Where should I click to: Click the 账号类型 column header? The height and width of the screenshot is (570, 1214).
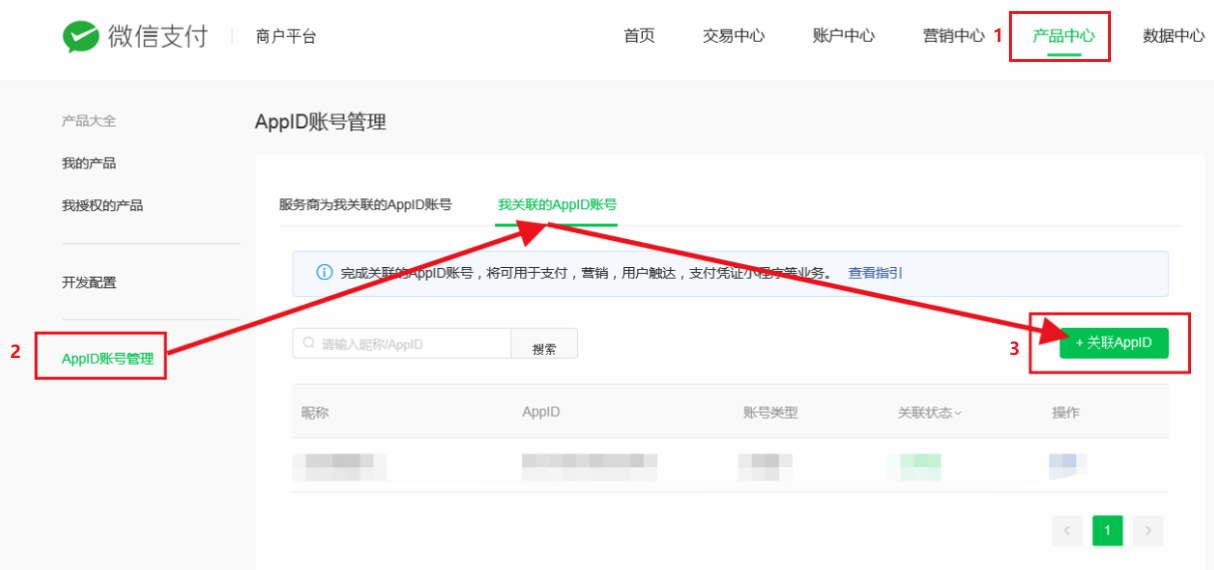tap(770, 413)
